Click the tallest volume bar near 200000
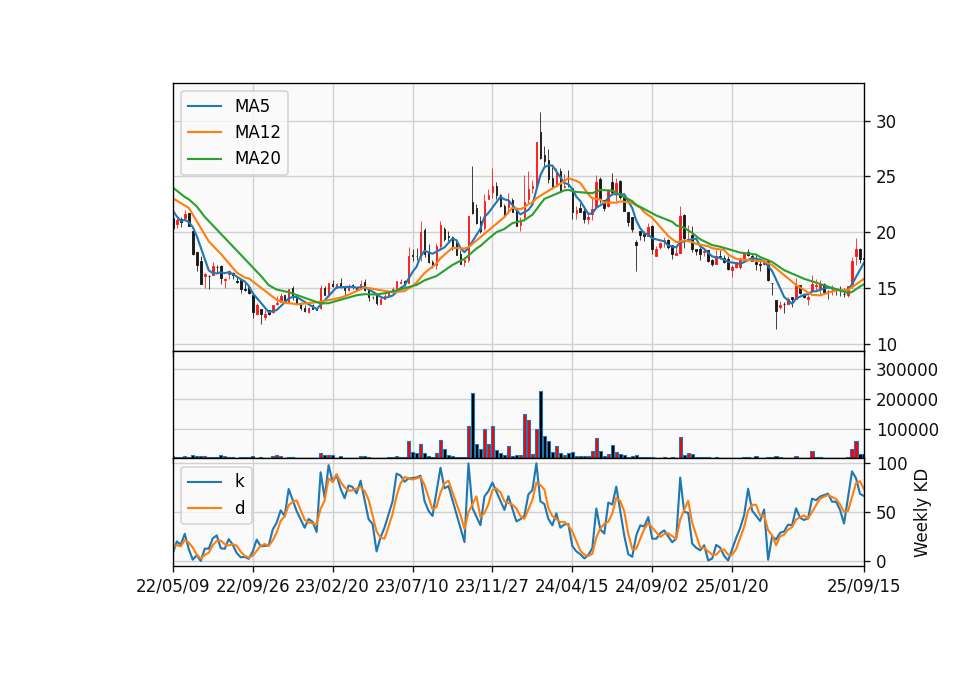 pos(541,424)
